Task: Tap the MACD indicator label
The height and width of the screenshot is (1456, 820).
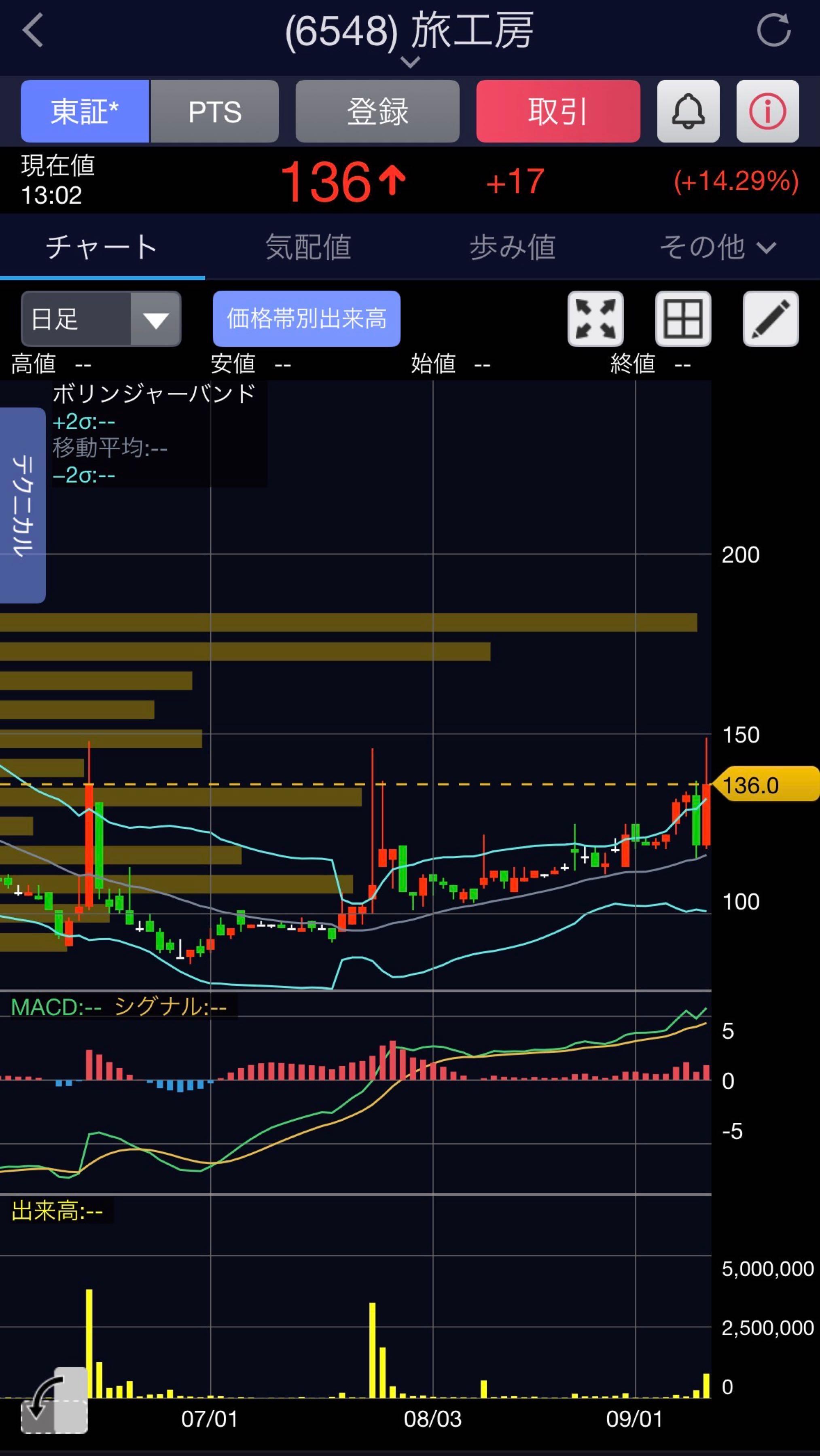Action: click(56, 1007)
